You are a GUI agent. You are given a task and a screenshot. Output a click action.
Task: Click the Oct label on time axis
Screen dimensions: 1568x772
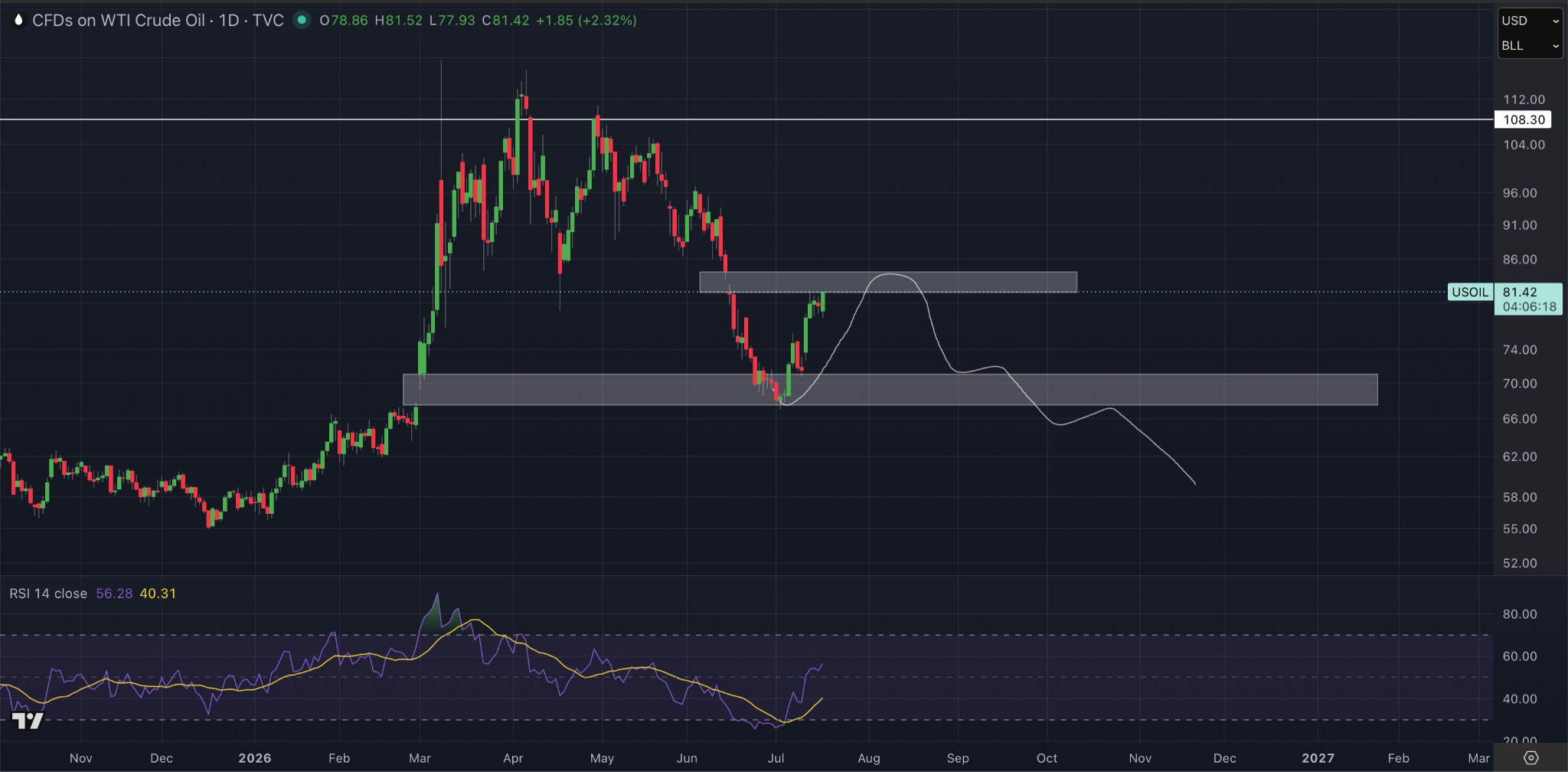tap(1047, 758)
